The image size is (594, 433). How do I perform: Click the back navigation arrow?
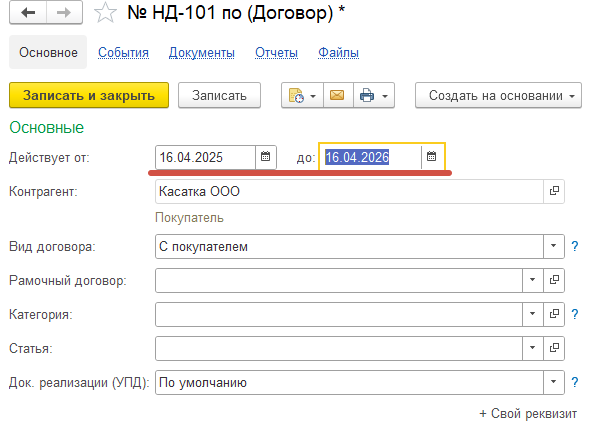coord(28,13)
